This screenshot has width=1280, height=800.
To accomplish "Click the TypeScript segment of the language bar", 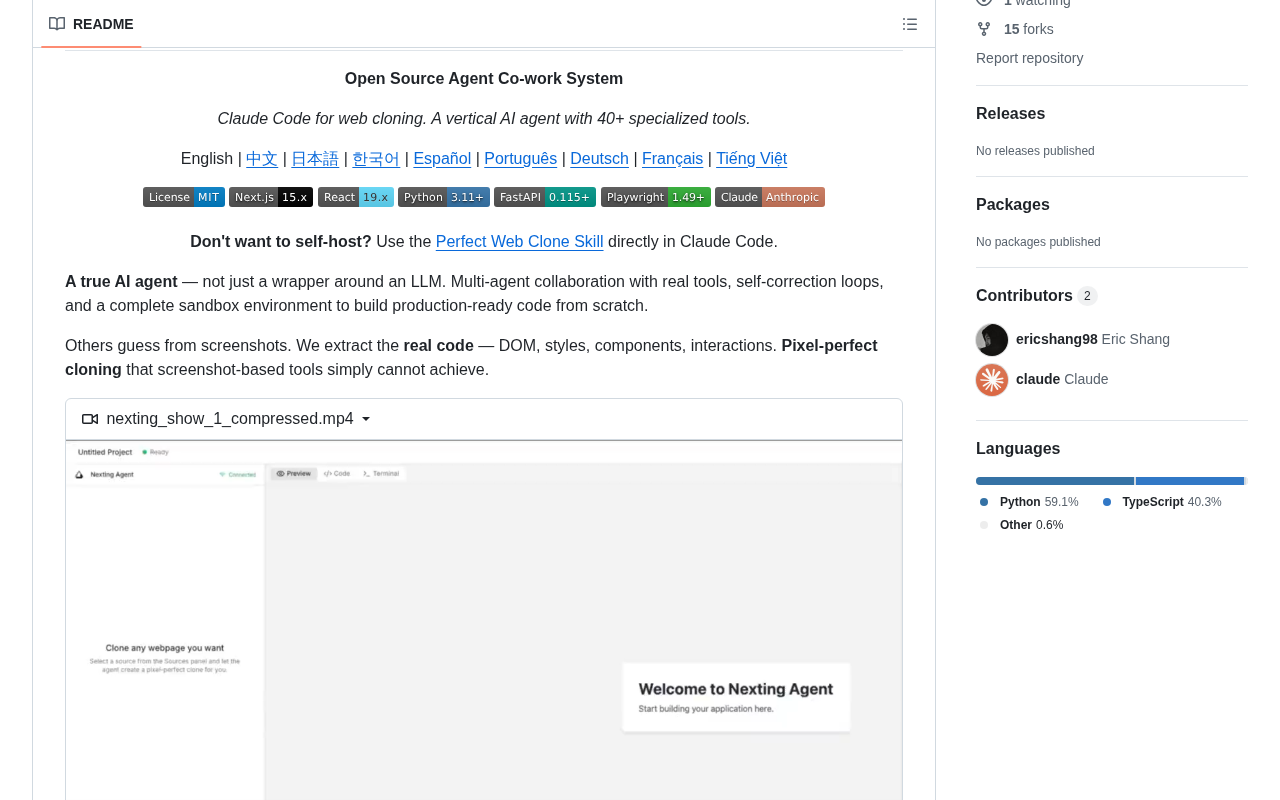I will click(x=1190, y=481).
